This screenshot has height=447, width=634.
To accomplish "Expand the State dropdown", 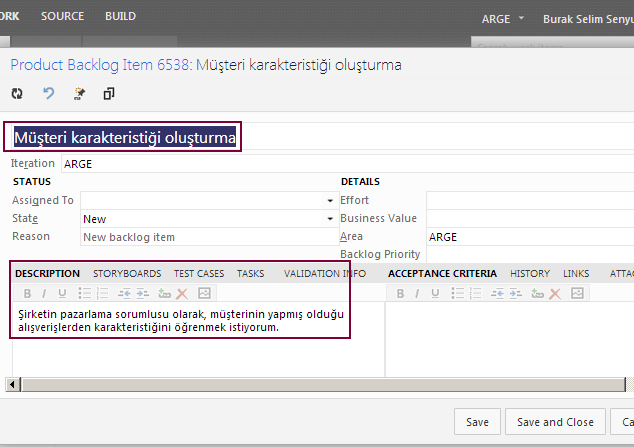I will 329,219.
